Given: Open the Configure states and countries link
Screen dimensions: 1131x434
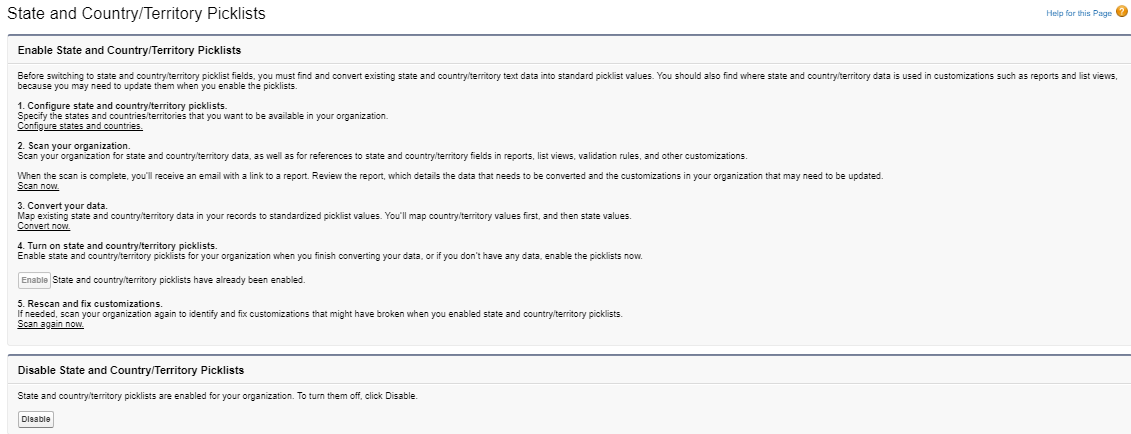Looking at the screenshot, I should coord(80,126).
